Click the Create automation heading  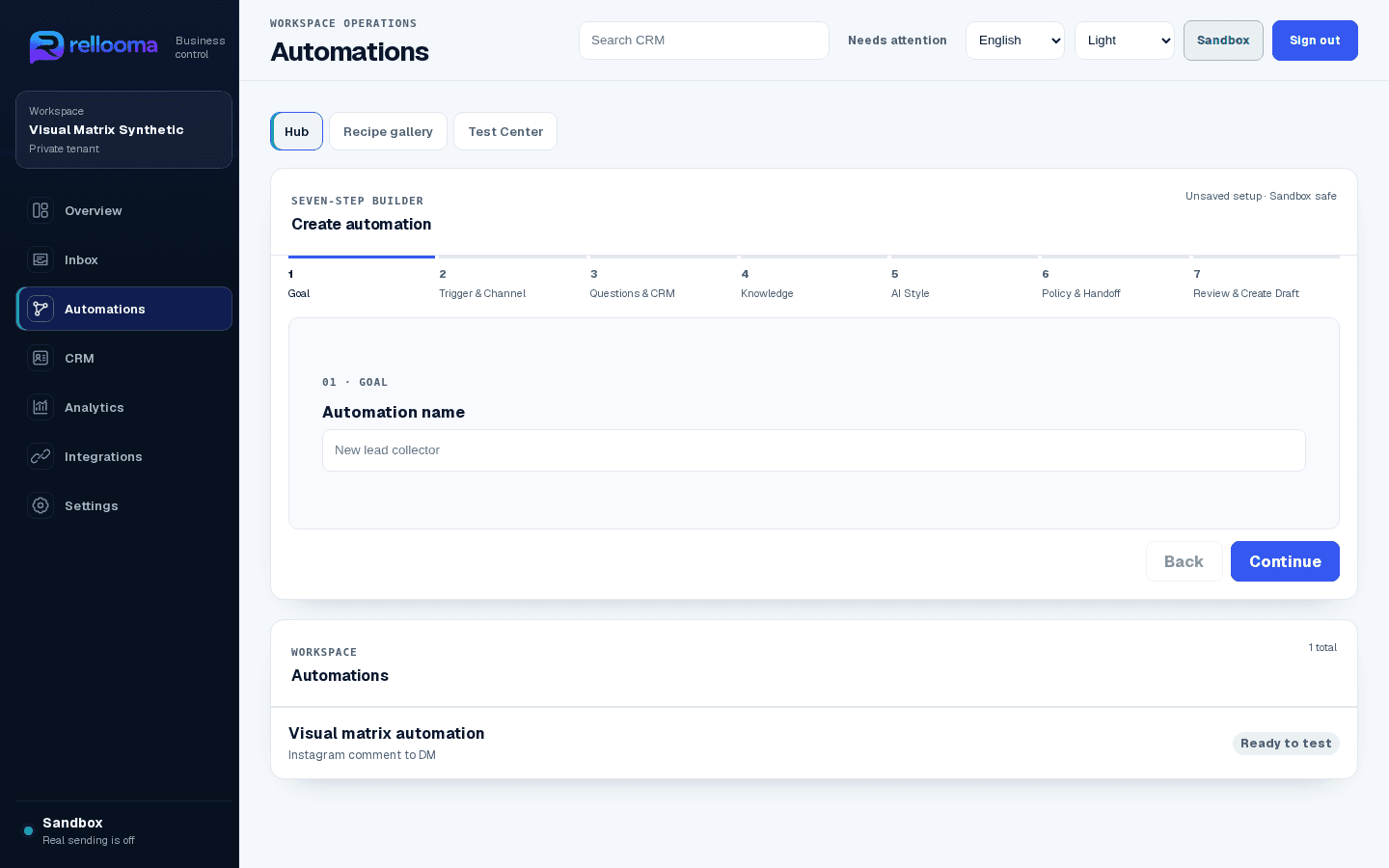point(362,224)
